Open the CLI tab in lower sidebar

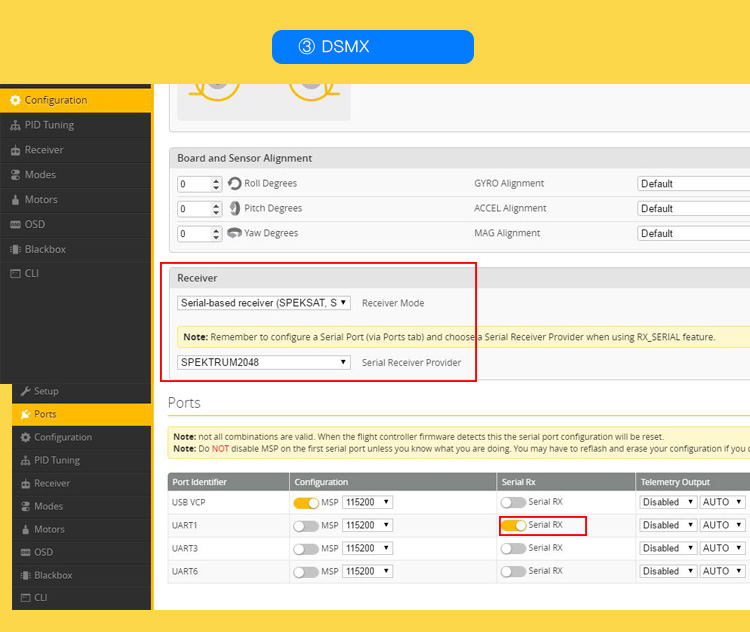(40, 597)
